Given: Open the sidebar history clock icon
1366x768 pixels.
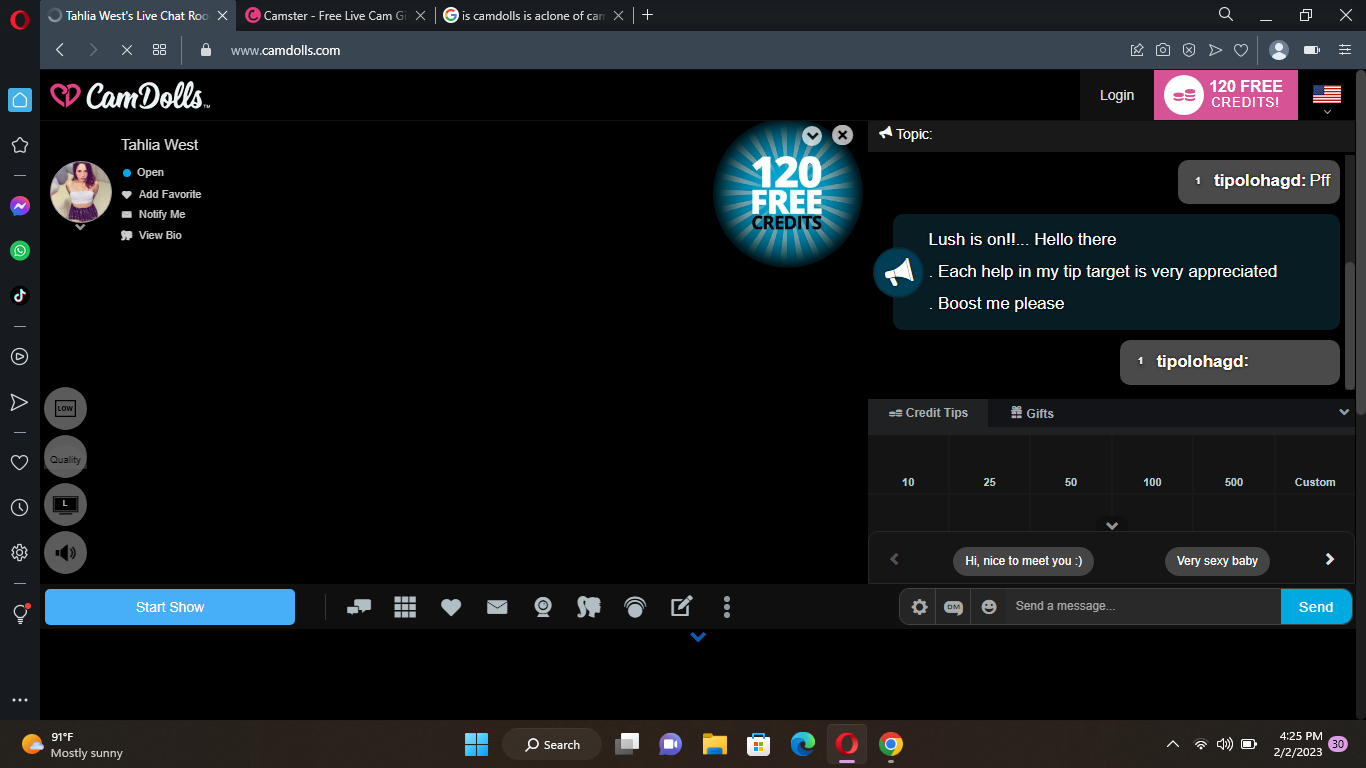Looking at the screenshot, I should click(x=19, y=508).
